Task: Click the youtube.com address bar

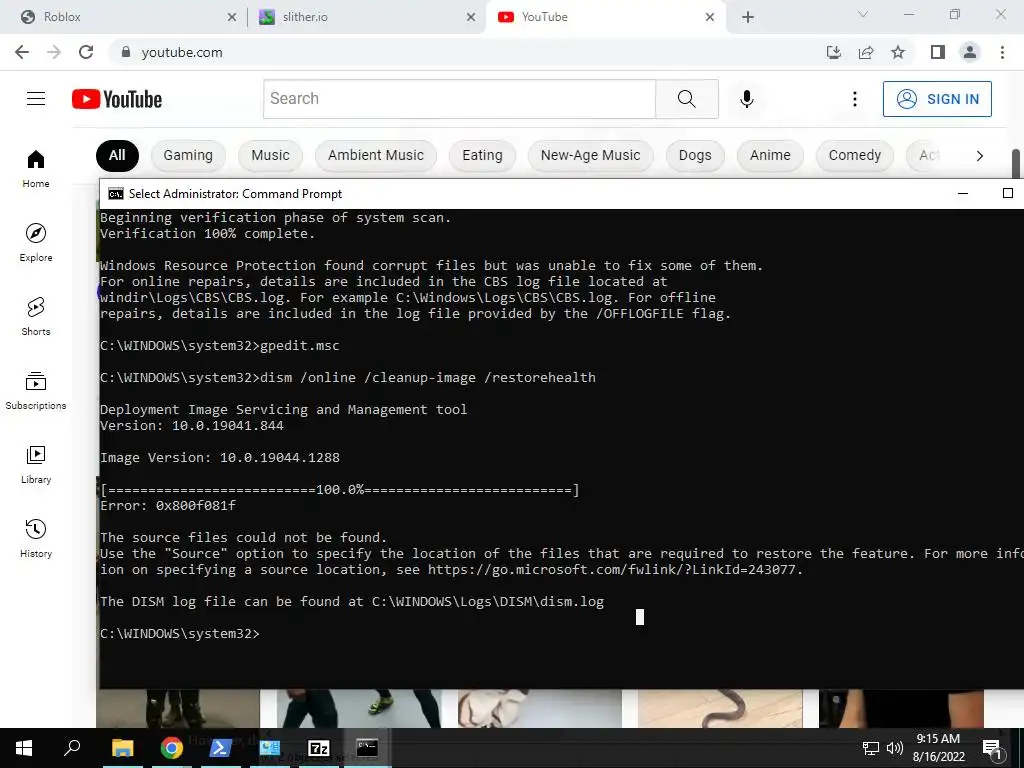Action: point(457,52)
